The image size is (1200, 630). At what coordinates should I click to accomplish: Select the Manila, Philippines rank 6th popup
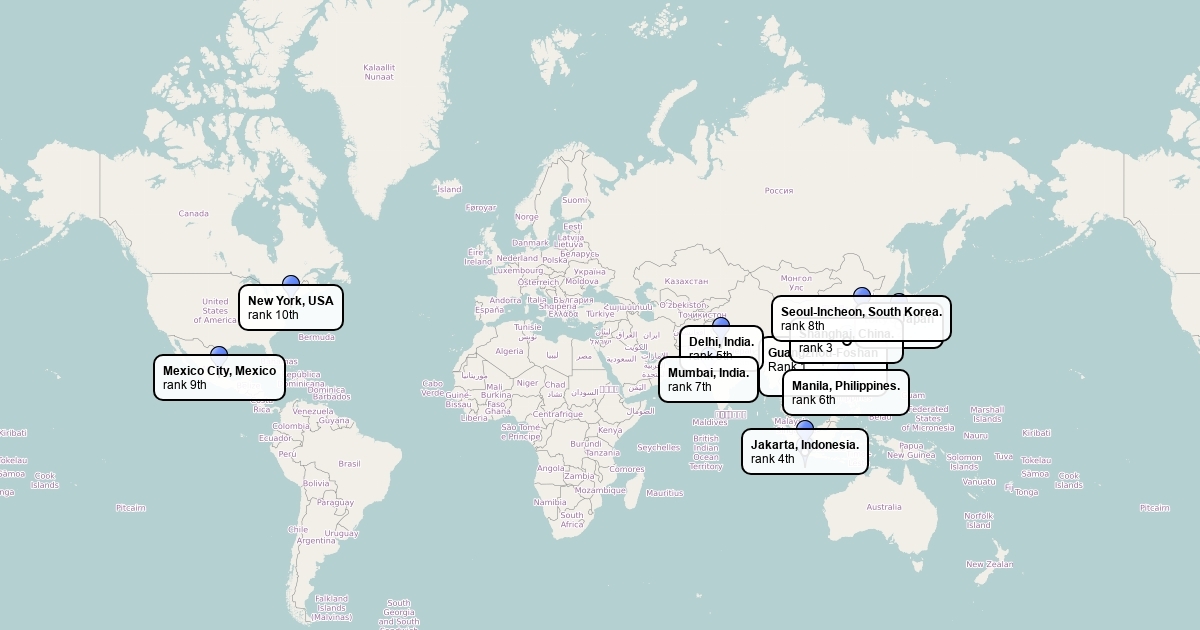click(846, 392)
